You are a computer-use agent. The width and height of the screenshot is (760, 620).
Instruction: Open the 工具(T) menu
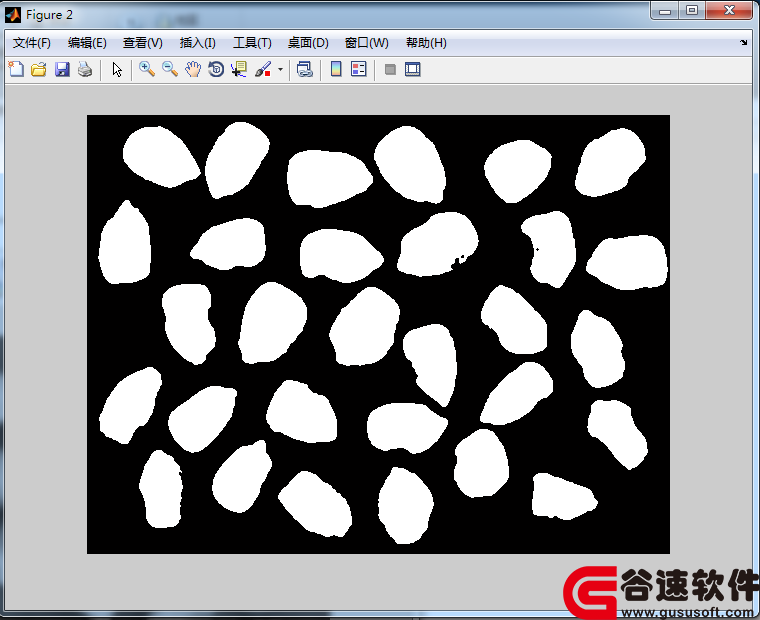click(253, 43)
